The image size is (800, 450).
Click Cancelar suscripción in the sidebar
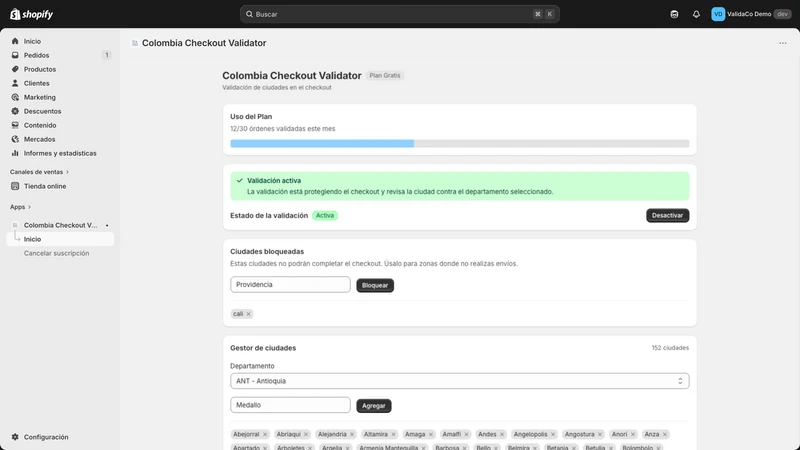[56, 253]
